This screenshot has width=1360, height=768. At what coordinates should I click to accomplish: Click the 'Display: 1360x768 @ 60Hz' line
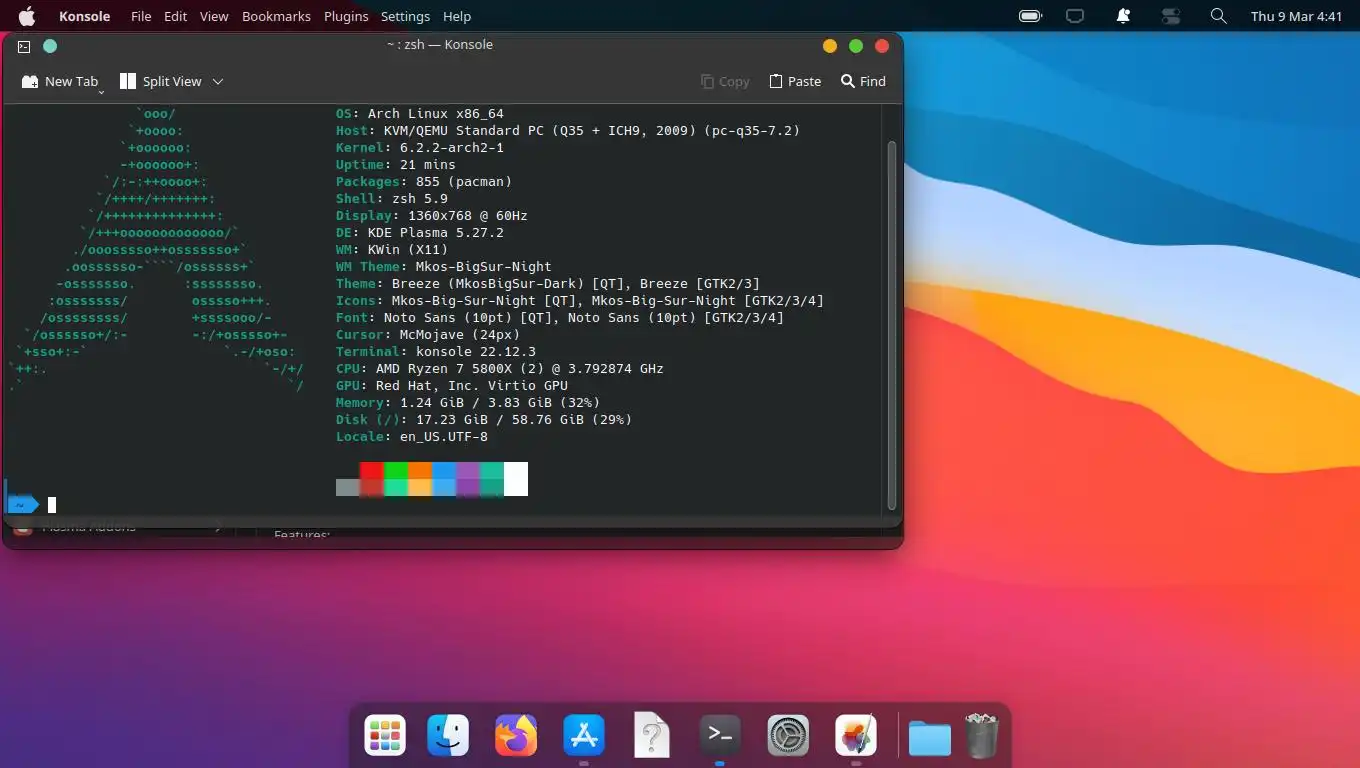[432, 216]
